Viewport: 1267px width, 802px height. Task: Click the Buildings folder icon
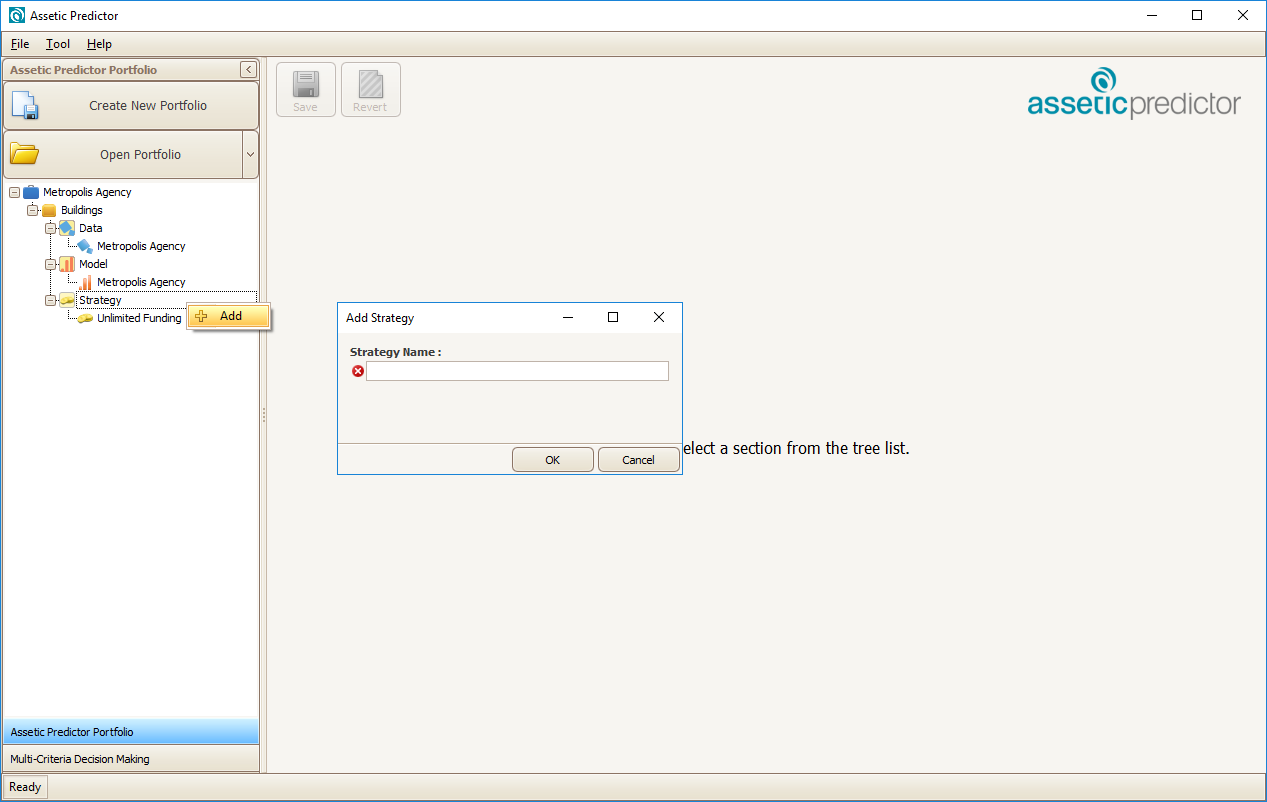(49, 210)
